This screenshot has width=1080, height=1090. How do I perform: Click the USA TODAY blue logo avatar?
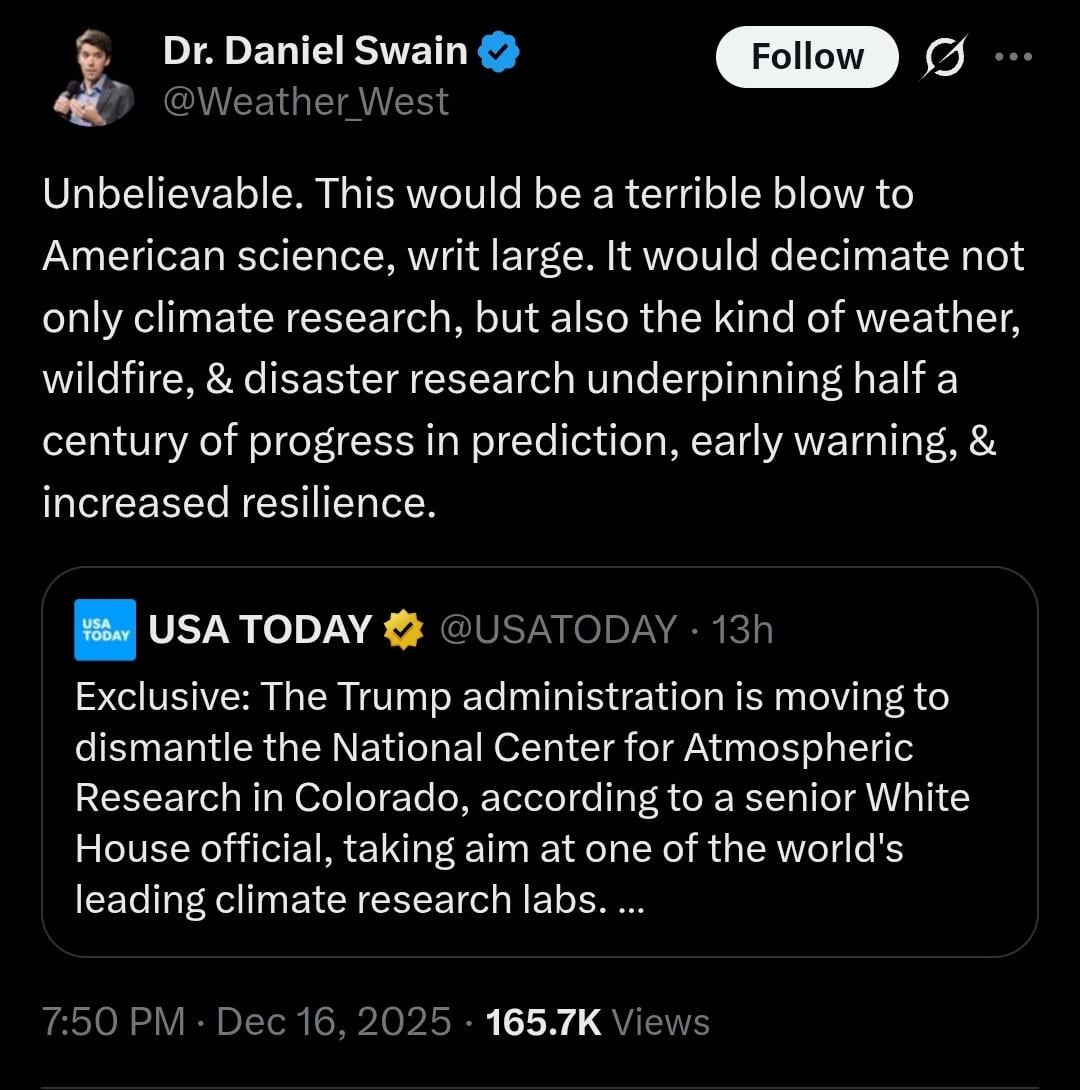pos(105,630)
